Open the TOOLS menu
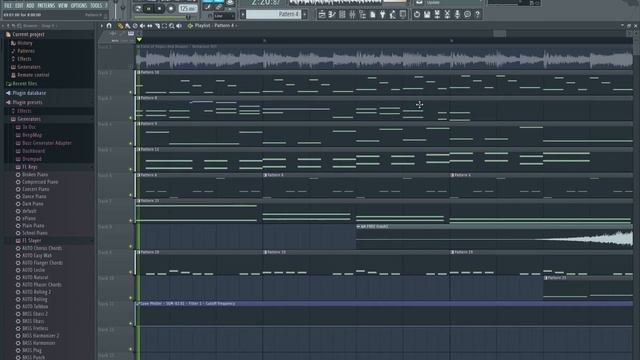Viewport: 640px width, 360px height. tap(96, 6)
